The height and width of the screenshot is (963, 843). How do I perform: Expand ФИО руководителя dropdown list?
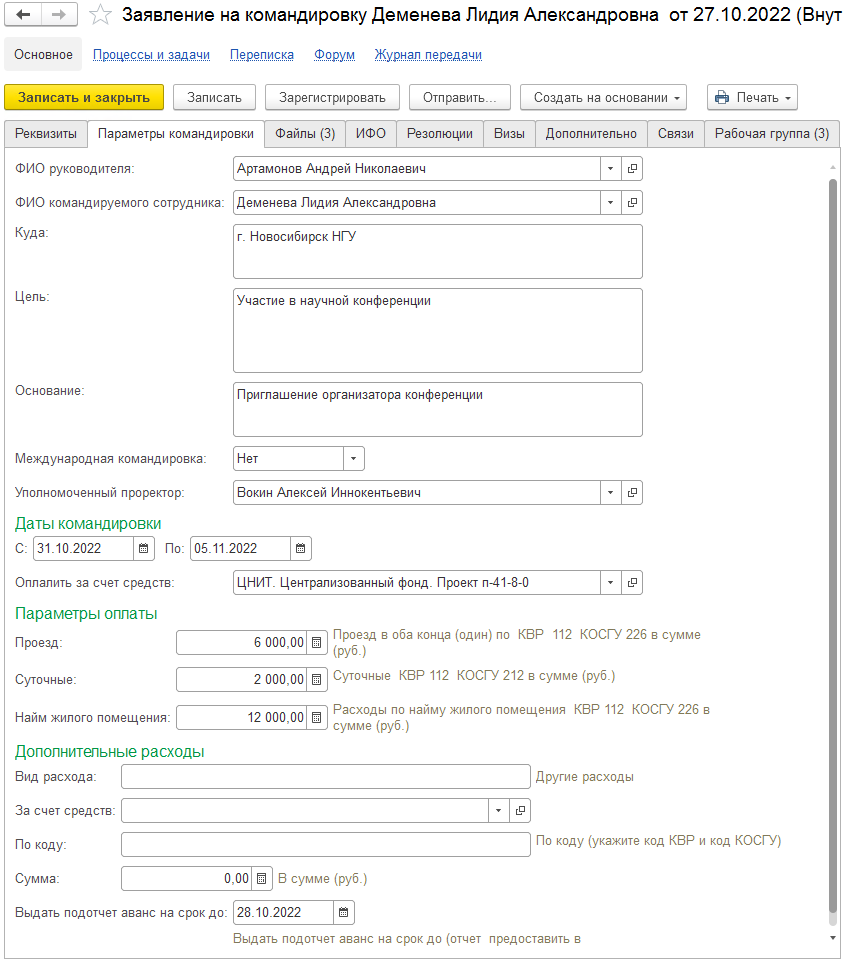[x=610, y=168]
